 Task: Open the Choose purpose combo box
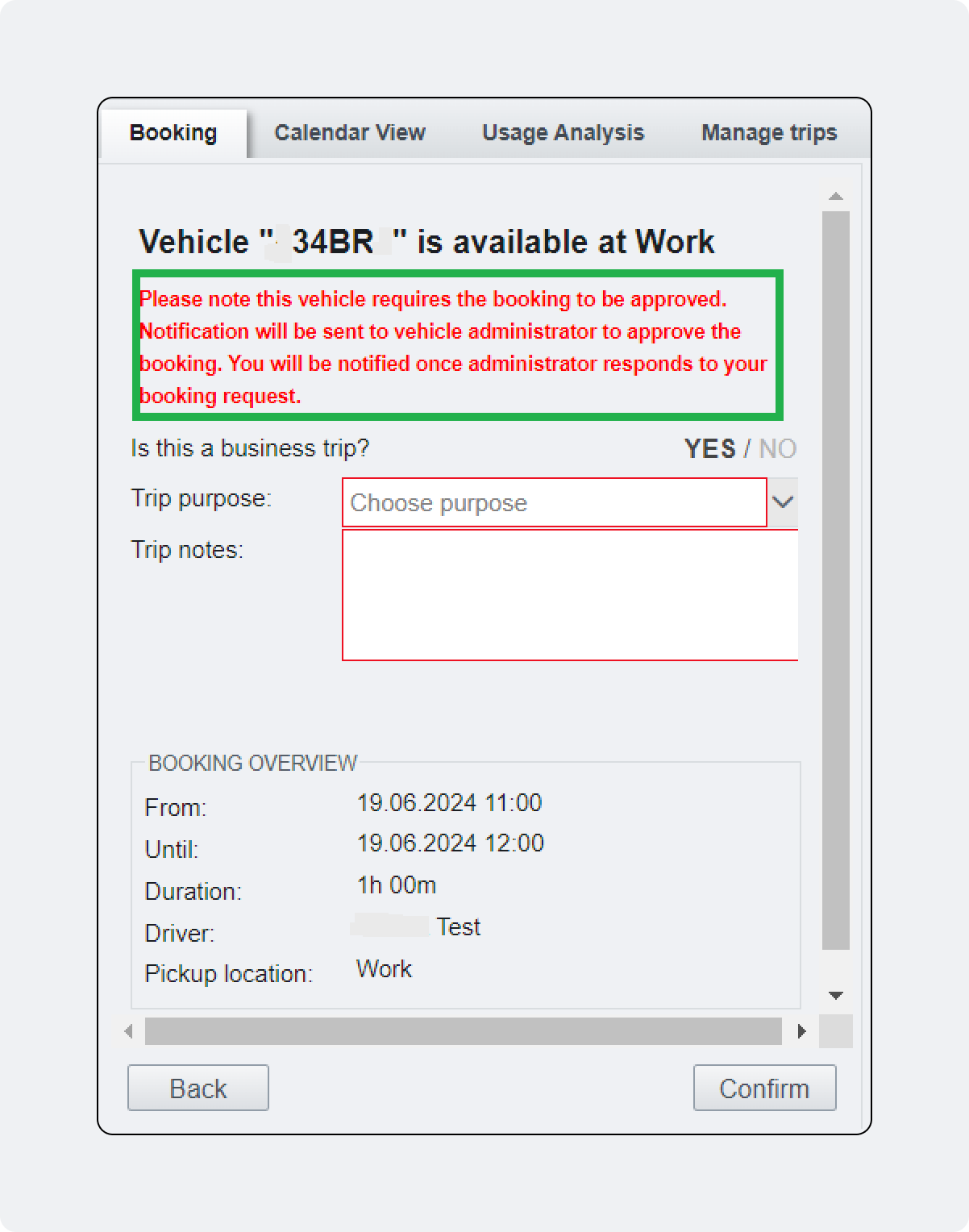tap(555, 503)
